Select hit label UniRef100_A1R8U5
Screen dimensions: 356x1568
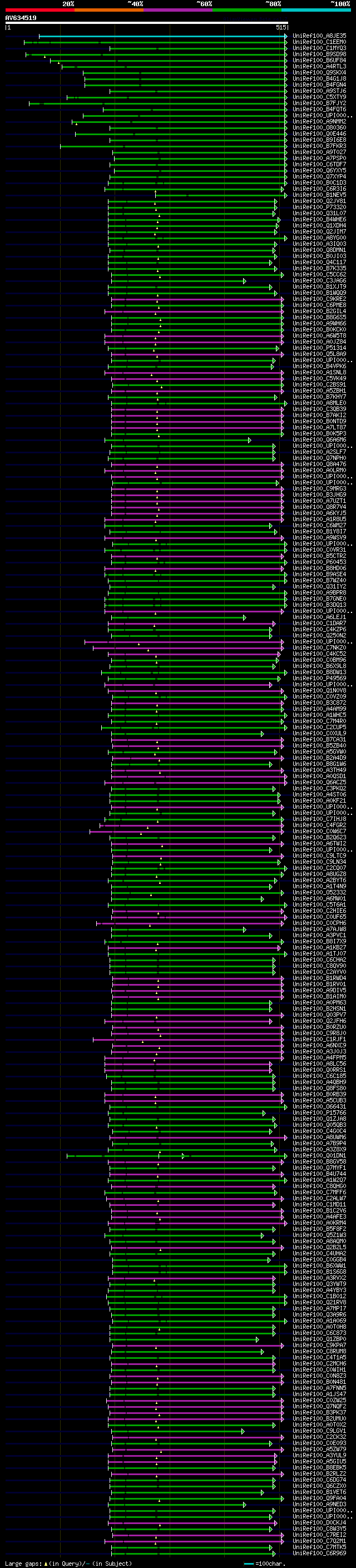[x=319, y=519]
